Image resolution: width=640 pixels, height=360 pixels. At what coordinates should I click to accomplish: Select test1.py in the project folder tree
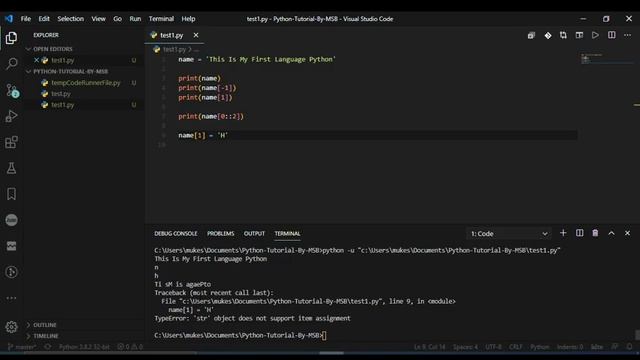point(62,104)
